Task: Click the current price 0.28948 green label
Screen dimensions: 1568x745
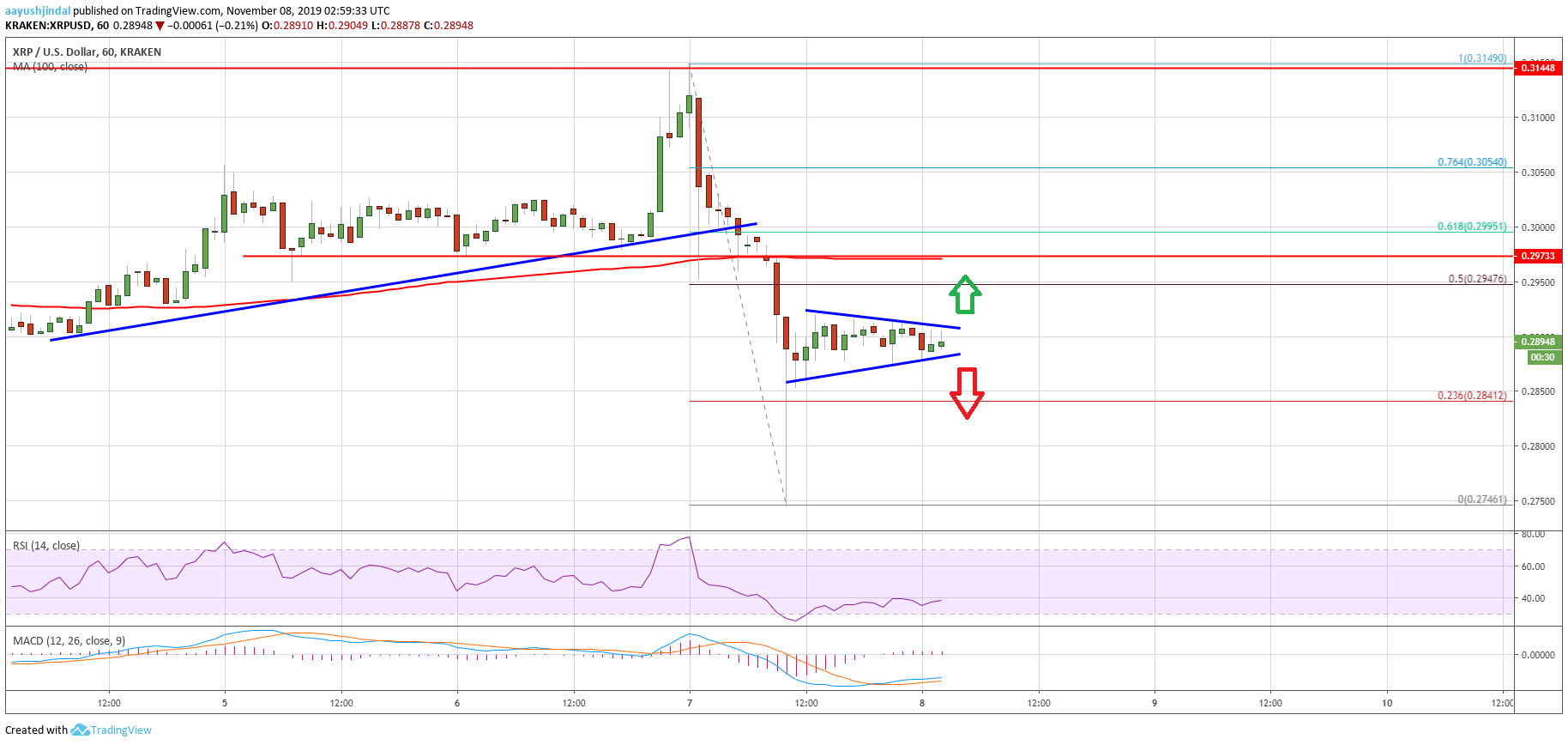Action: [1538, 342]
